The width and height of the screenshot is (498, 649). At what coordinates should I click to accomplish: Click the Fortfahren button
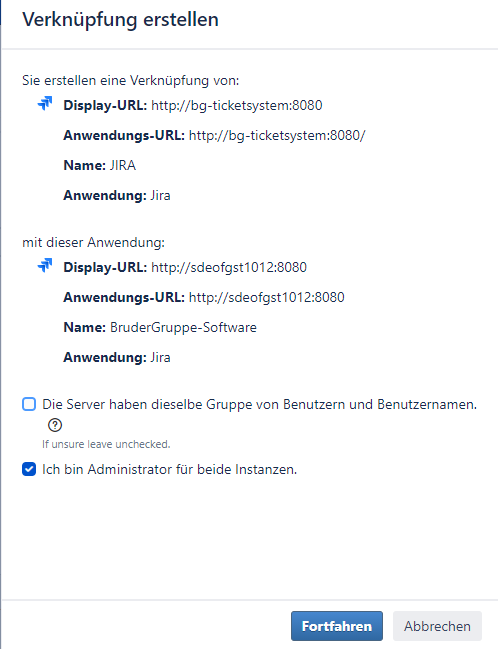[x=337, y=626]
